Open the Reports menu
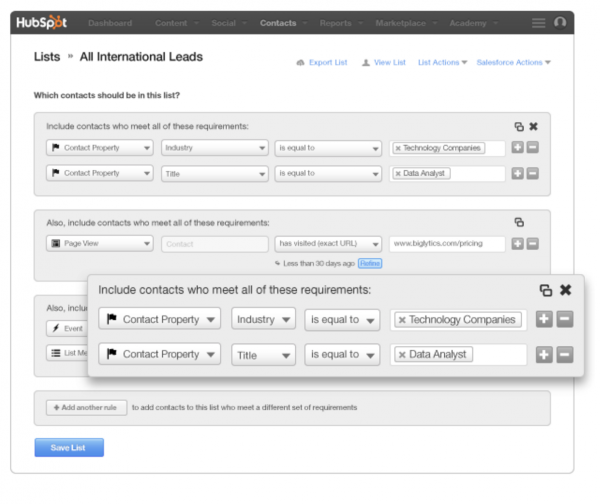The image size is (600, 504). (x=341, y=23)
